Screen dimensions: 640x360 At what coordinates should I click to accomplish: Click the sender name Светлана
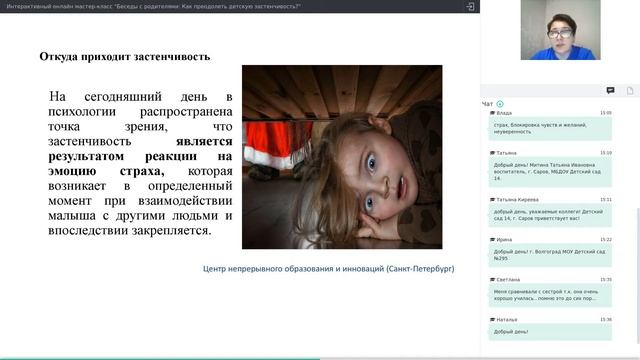tap(508, 280)
